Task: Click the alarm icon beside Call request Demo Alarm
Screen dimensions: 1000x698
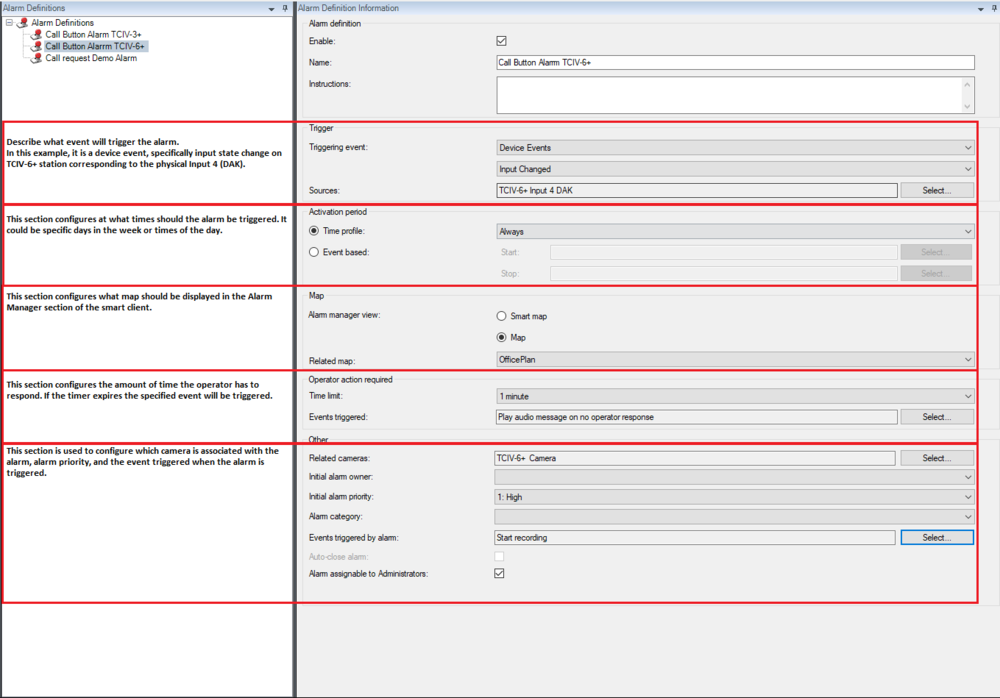Action: pyautogui.click(x=36, y=57)
